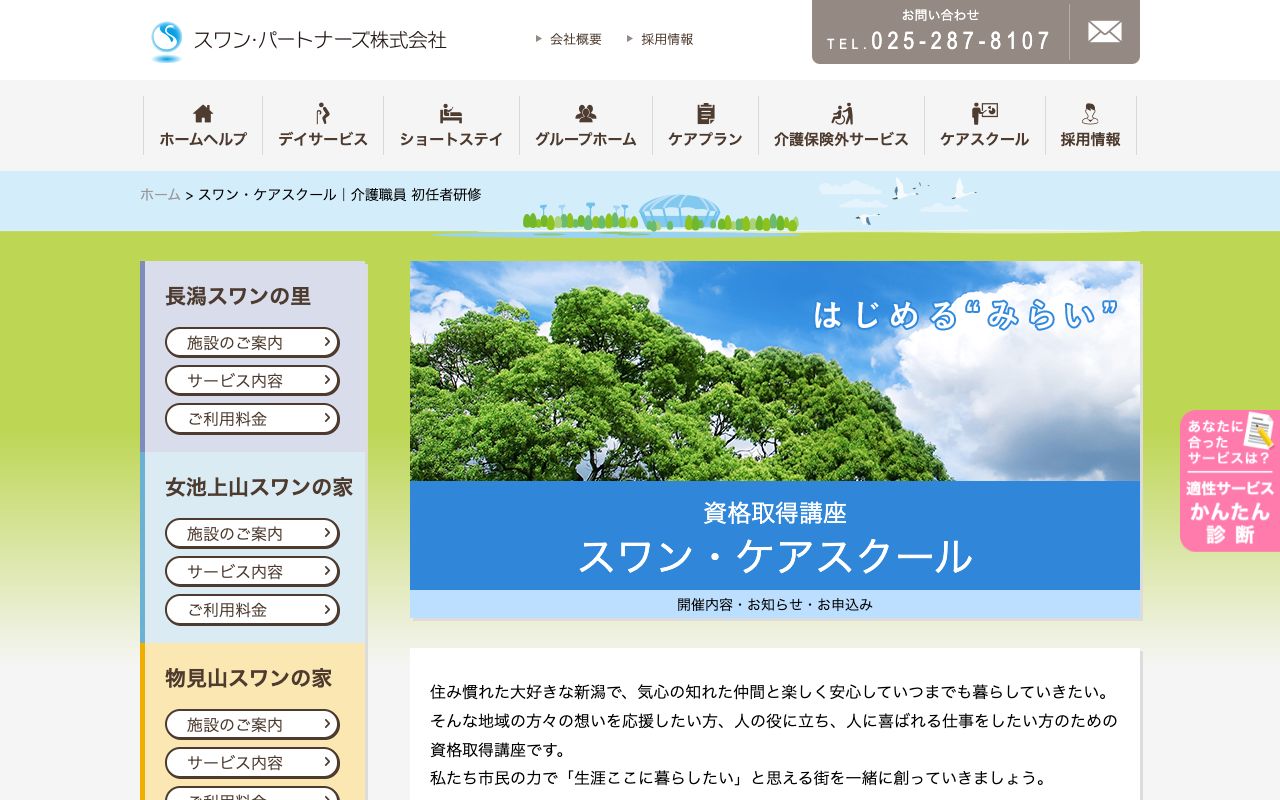Expand 施設のご案内 under 長潟スワンの里
The image size is (1280, 800).
pyautogui.click(x=252, y=342)
